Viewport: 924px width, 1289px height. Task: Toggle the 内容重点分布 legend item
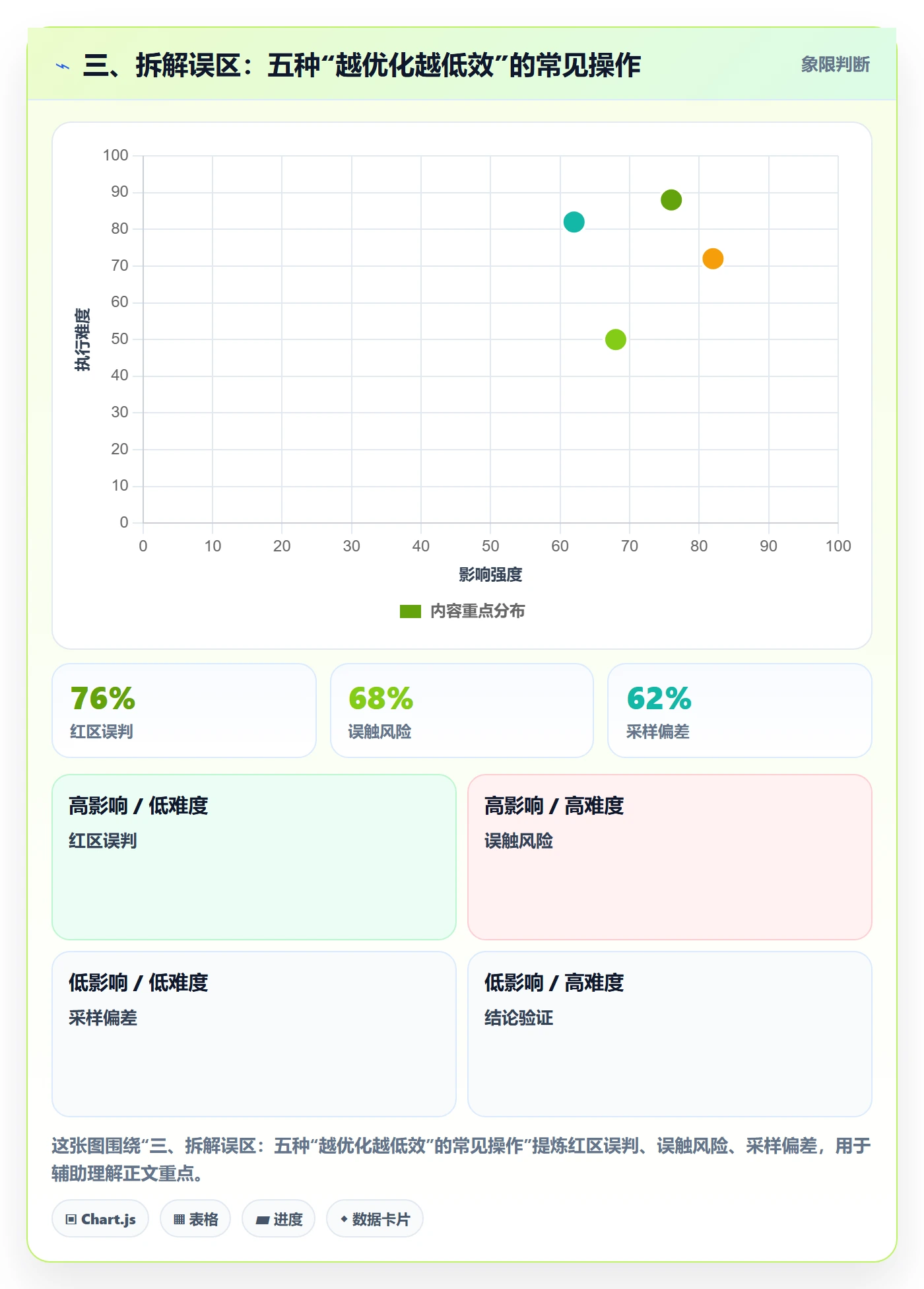pyautogui.click(x=463, y=611)
